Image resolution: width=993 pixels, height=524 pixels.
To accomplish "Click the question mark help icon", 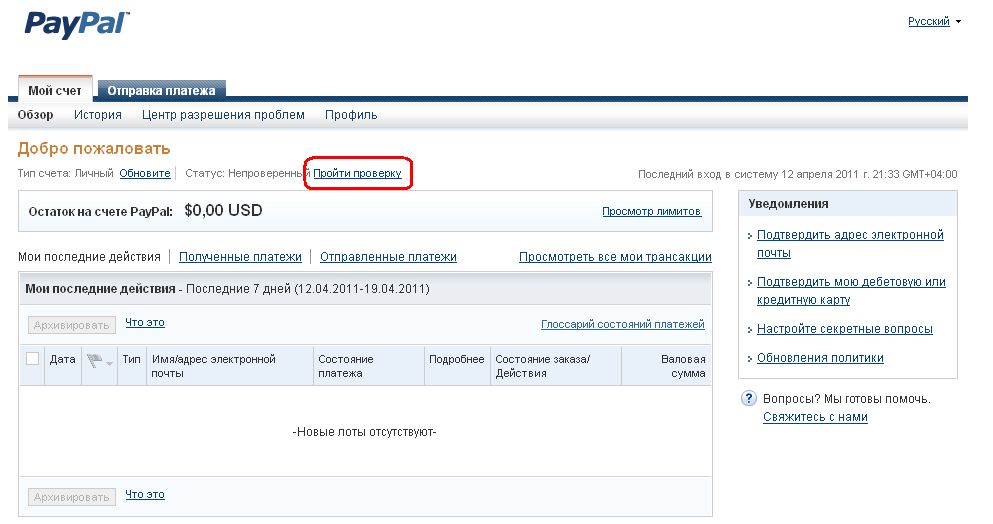I will tap(749, 399).
